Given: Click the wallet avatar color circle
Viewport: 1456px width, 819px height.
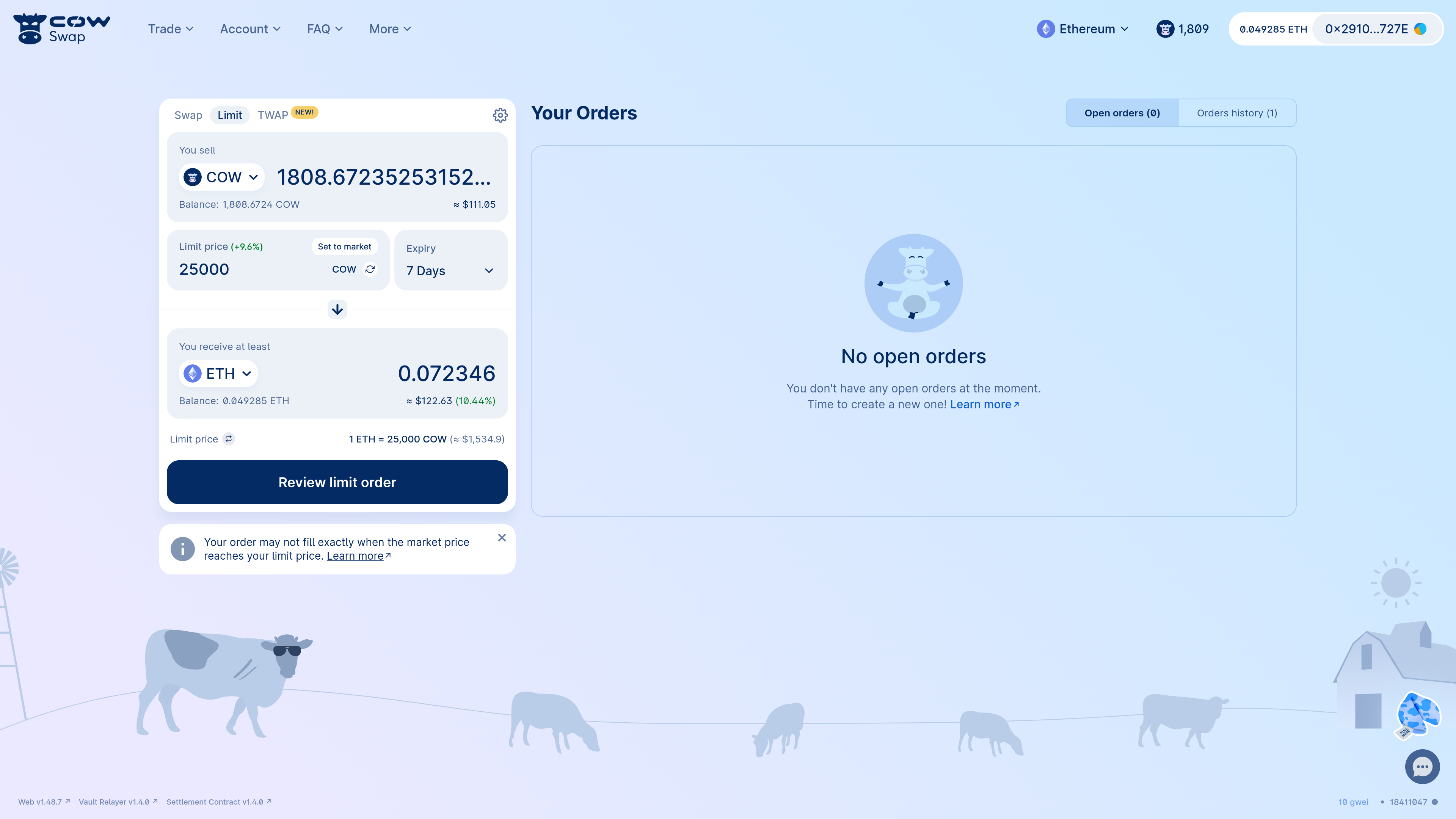Looking at the screenshot, I should pos(1422,28).
